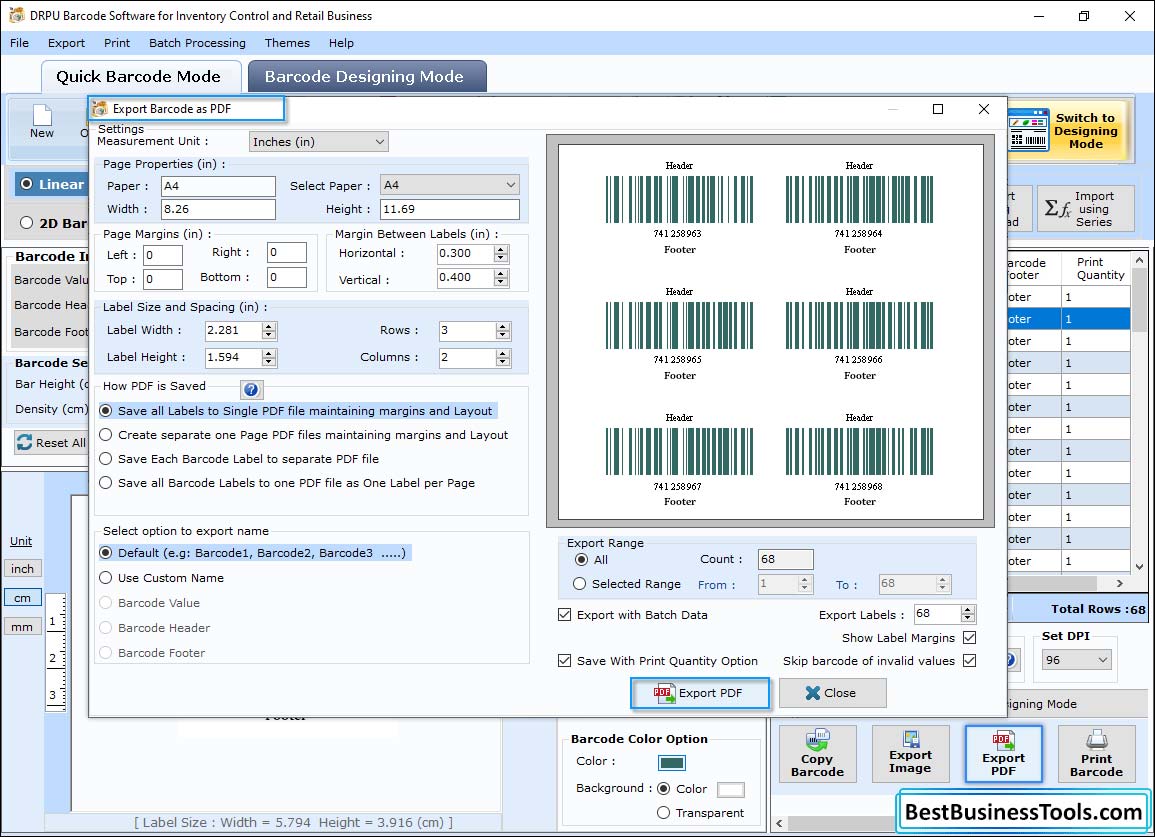Select the Transparent background radio button
1155x837 pixels.
click(663, 813)
